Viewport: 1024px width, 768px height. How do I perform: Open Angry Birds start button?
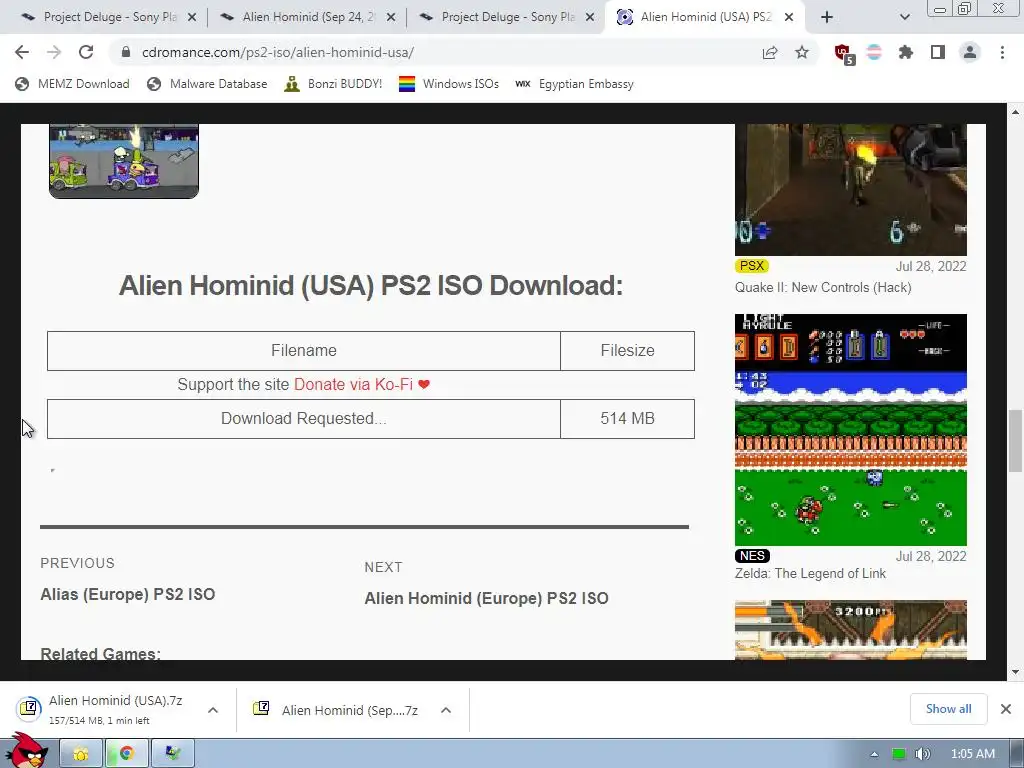[27, 751]
